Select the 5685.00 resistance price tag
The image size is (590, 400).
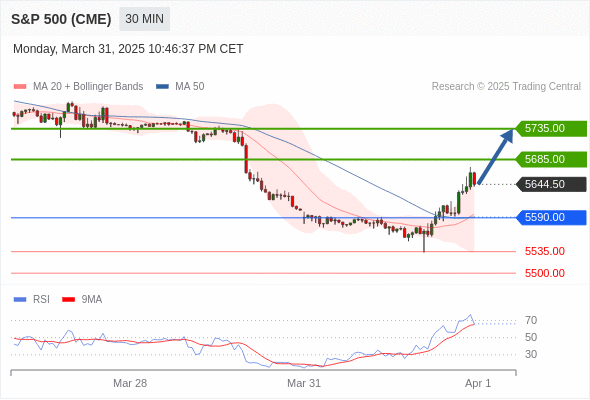coord(551,160)
